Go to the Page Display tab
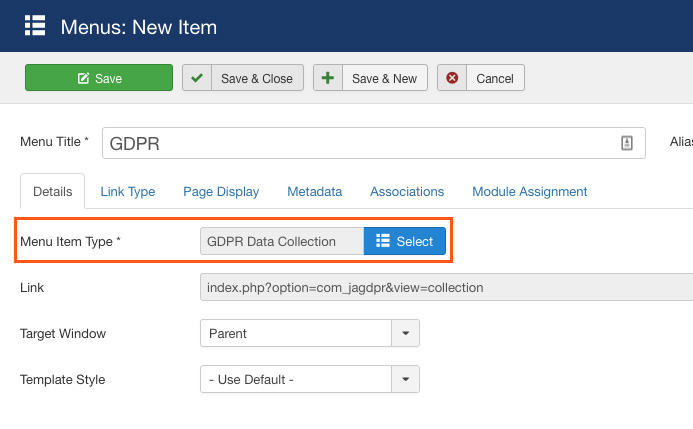693x429 pixels. [x=221, y=191]
